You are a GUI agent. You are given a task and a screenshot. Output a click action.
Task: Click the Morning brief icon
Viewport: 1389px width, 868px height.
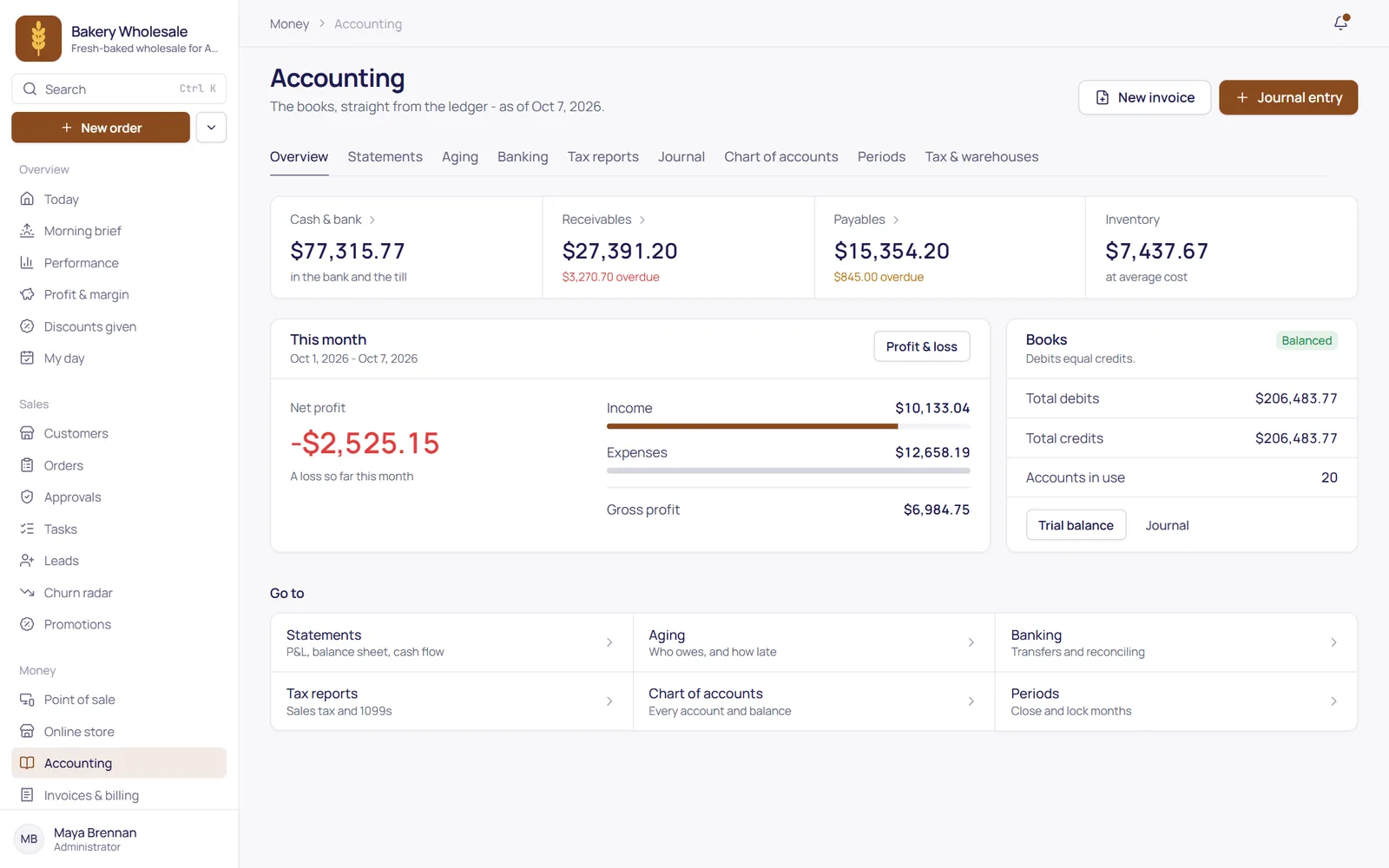coord(27,231)
